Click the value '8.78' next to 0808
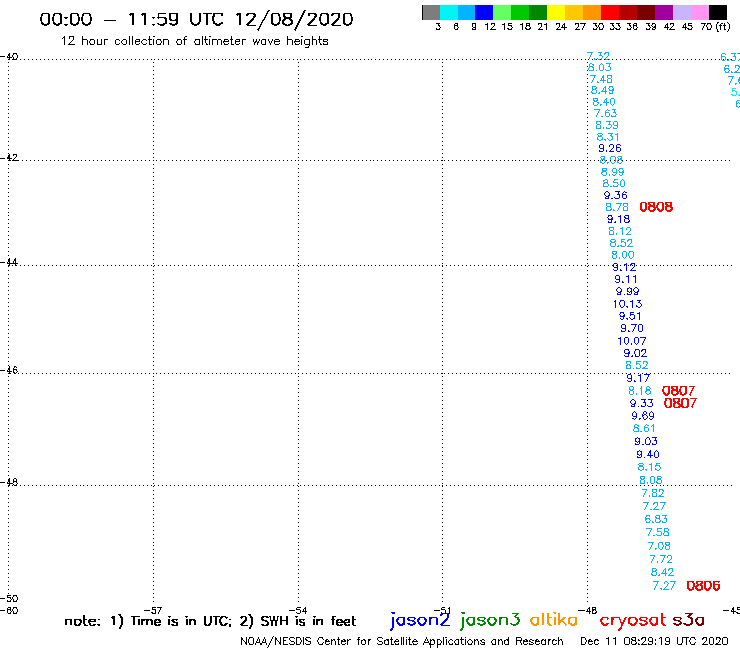This screenshot has width=740, height=650. (617, 207)
